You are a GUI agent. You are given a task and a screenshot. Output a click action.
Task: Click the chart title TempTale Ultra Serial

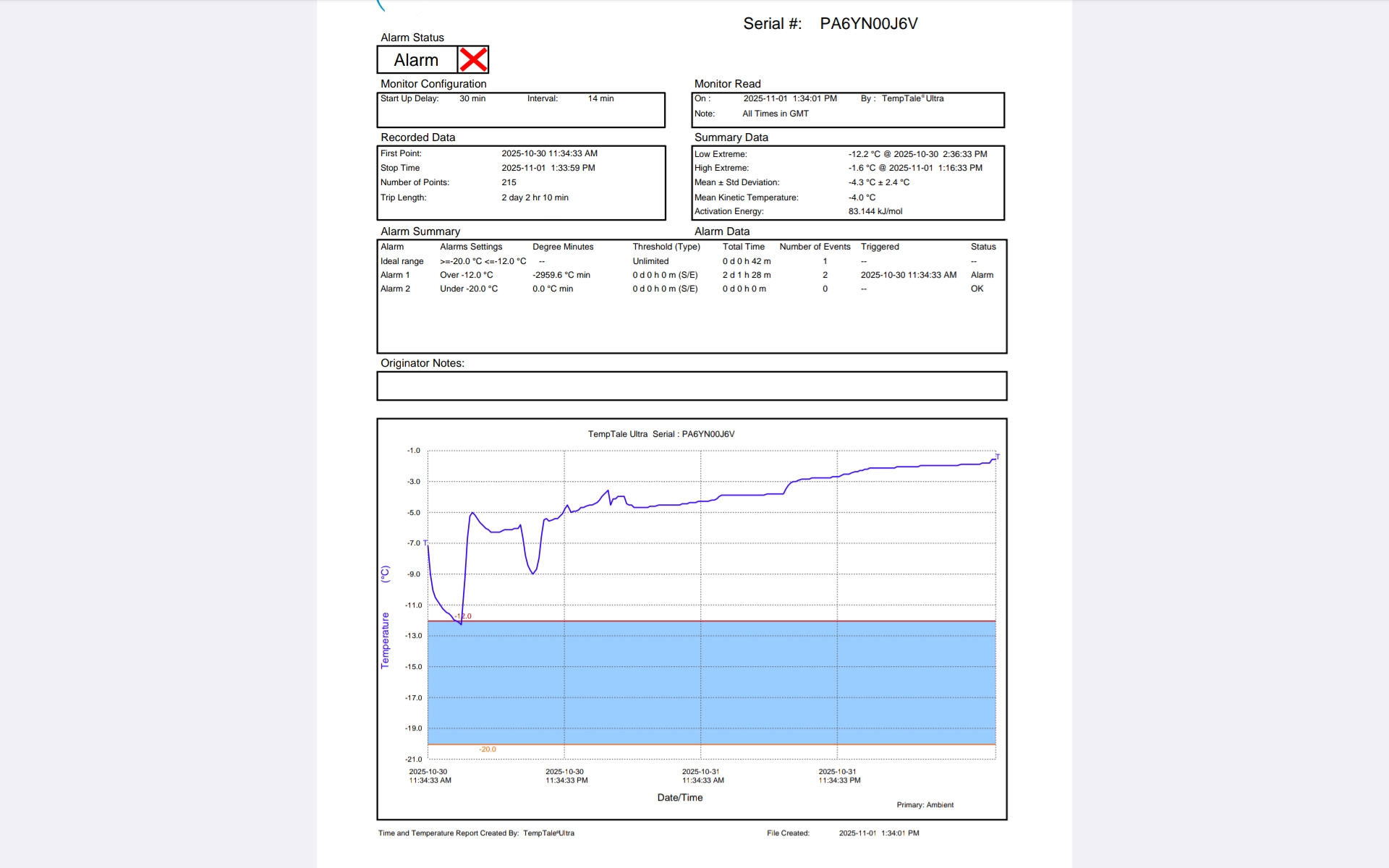(660, 434)
